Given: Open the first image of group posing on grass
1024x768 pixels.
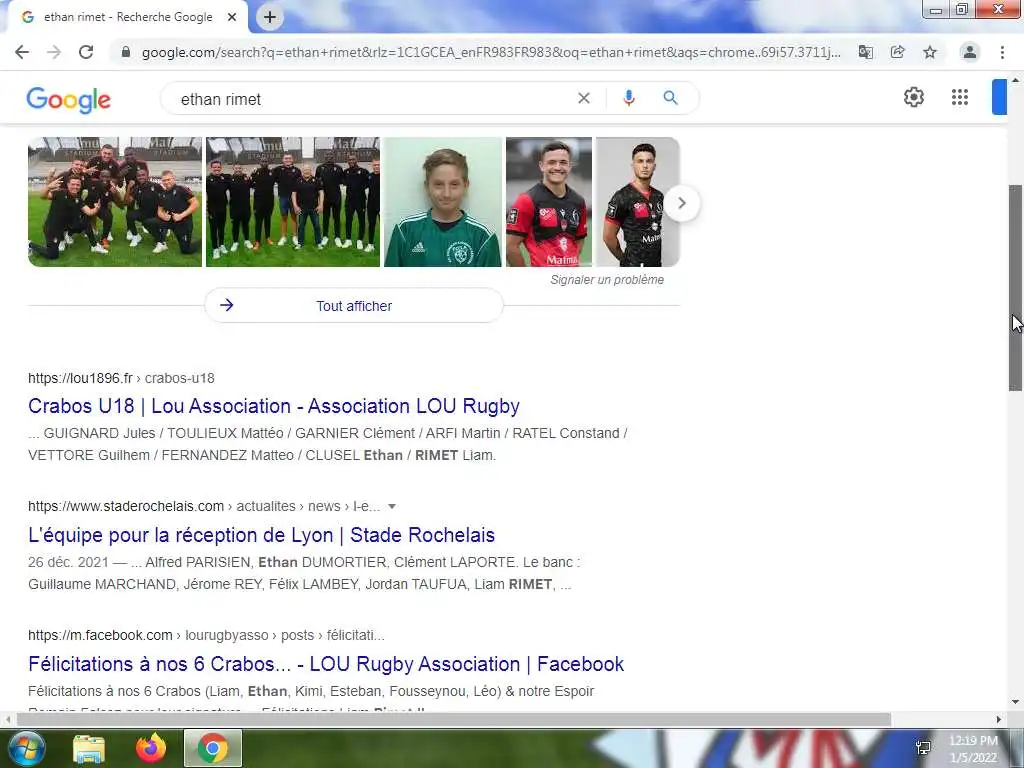Looking at the screenshot, I should 115,202.
